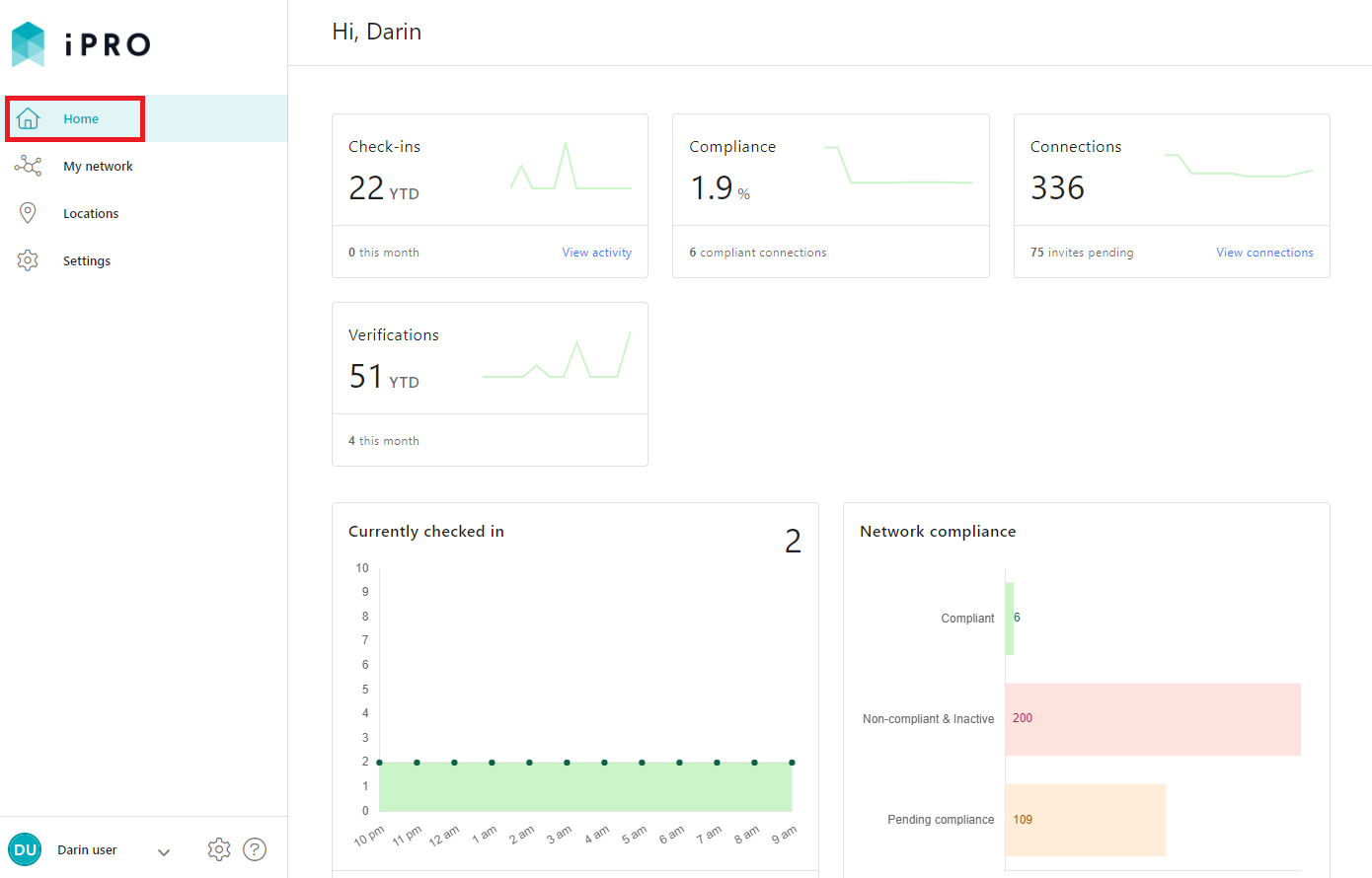Click the 4 this month text
The image size is (1372, 878).
[384, 441]
